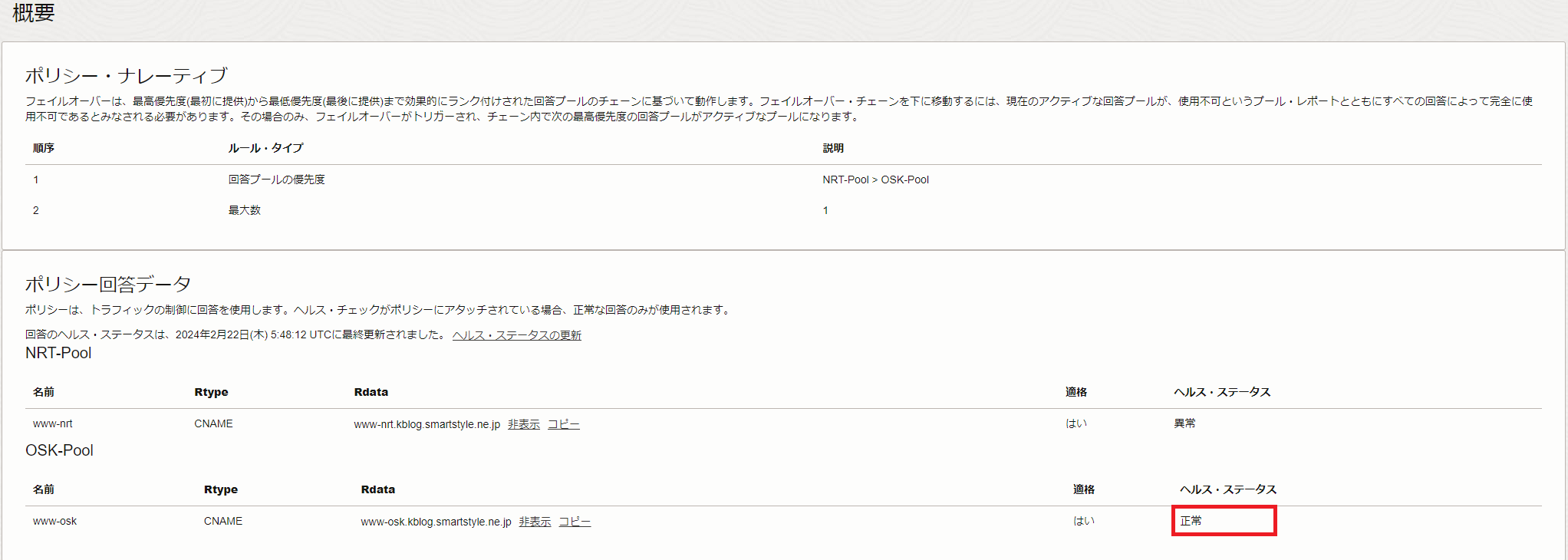Click the ポリシー回答データ section heading
1568x560 pixels.
point(108,284)
